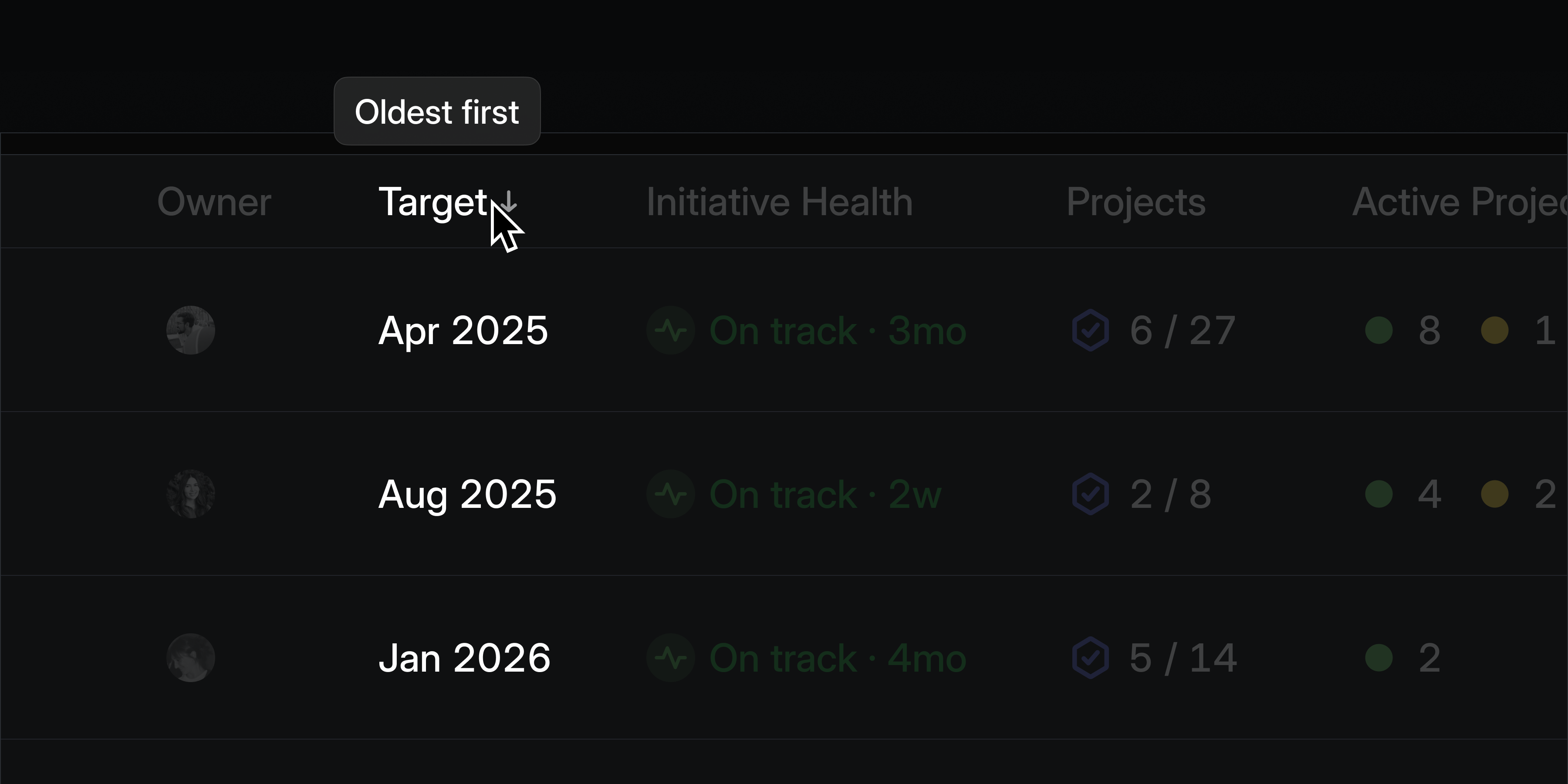Click the pulse icon on the Aug 2025 row
The height and width of the screenshot is (784, 1568).
point(671,494)
